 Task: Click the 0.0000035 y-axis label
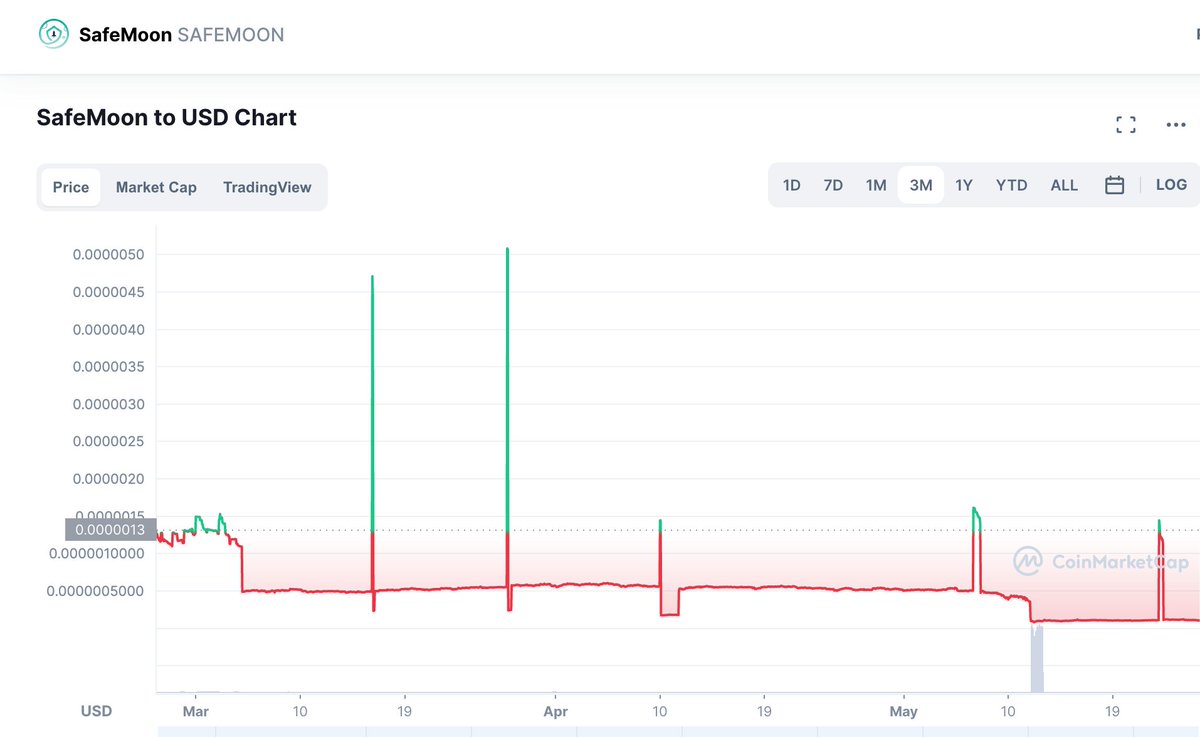108,367
